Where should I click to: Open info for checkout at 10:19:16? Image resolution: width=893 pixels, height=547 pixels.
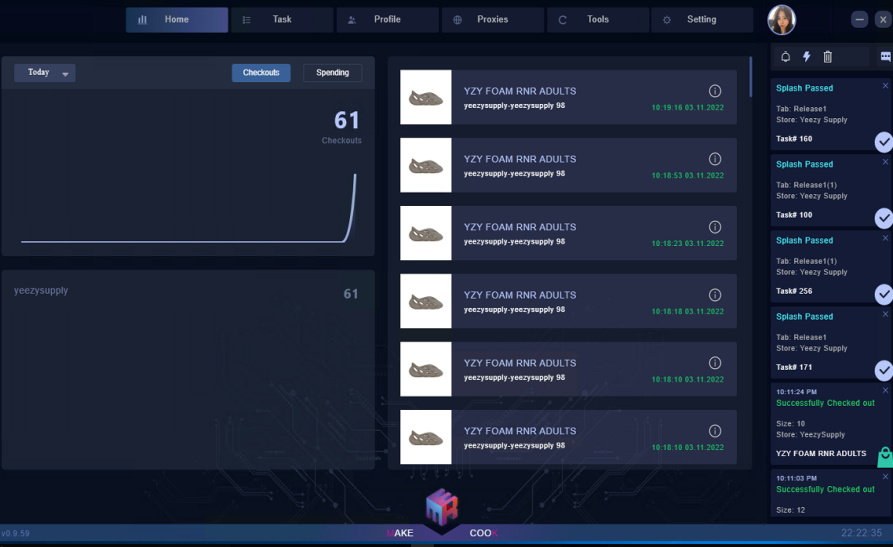point(715,91)
